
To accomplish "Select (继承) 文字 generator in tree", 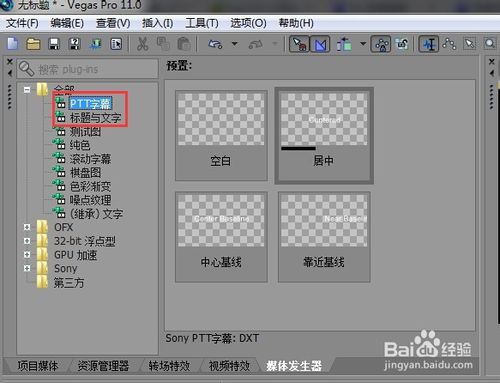I will point(96,214).
